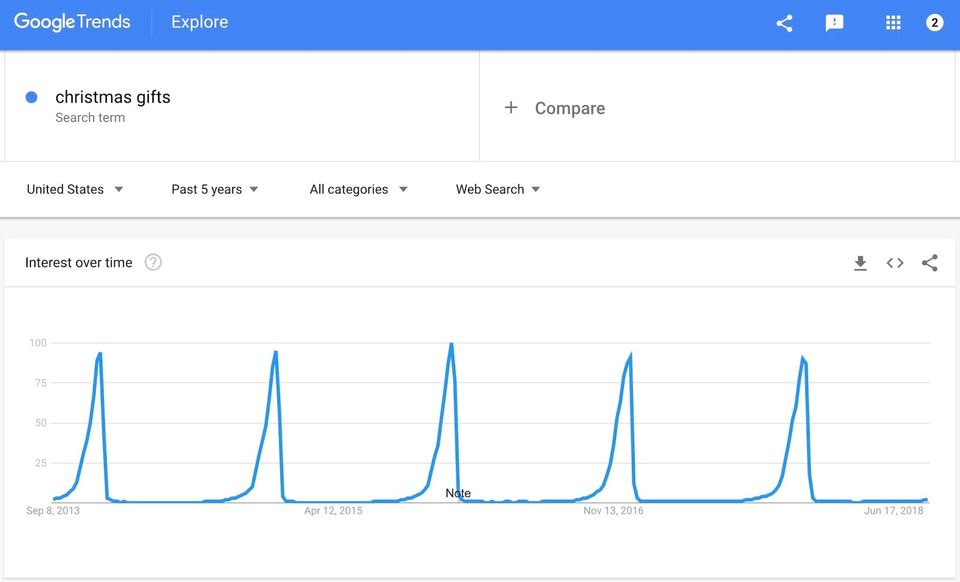This screenshot has width=960, height=582.
Task: Click the share icon in the header
Action: 784,23
